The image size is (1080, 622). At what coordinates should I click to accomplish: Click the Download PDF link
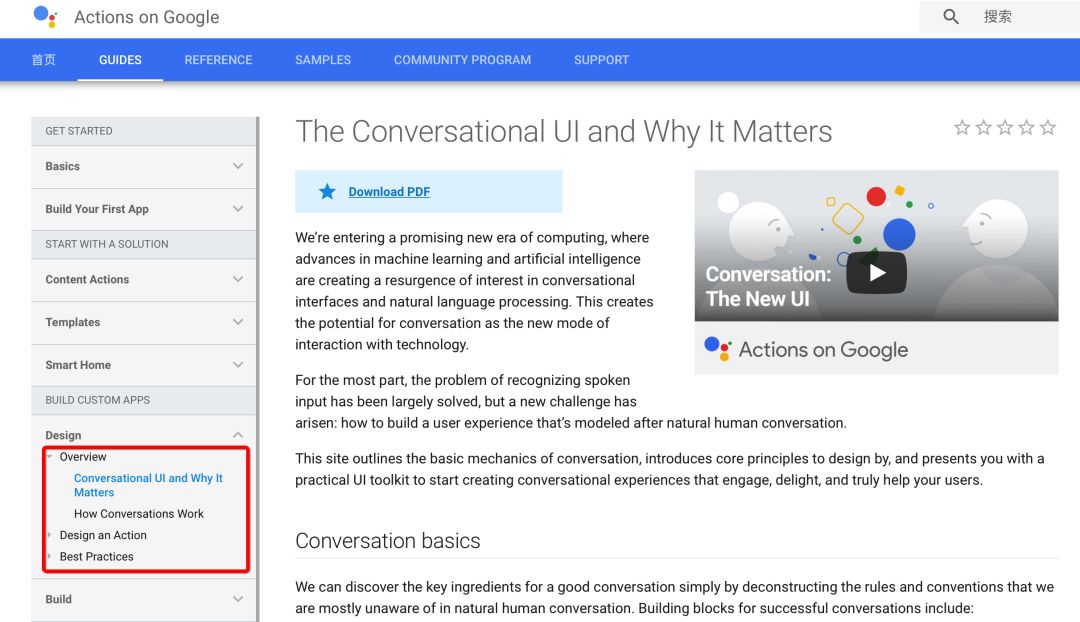389,191
